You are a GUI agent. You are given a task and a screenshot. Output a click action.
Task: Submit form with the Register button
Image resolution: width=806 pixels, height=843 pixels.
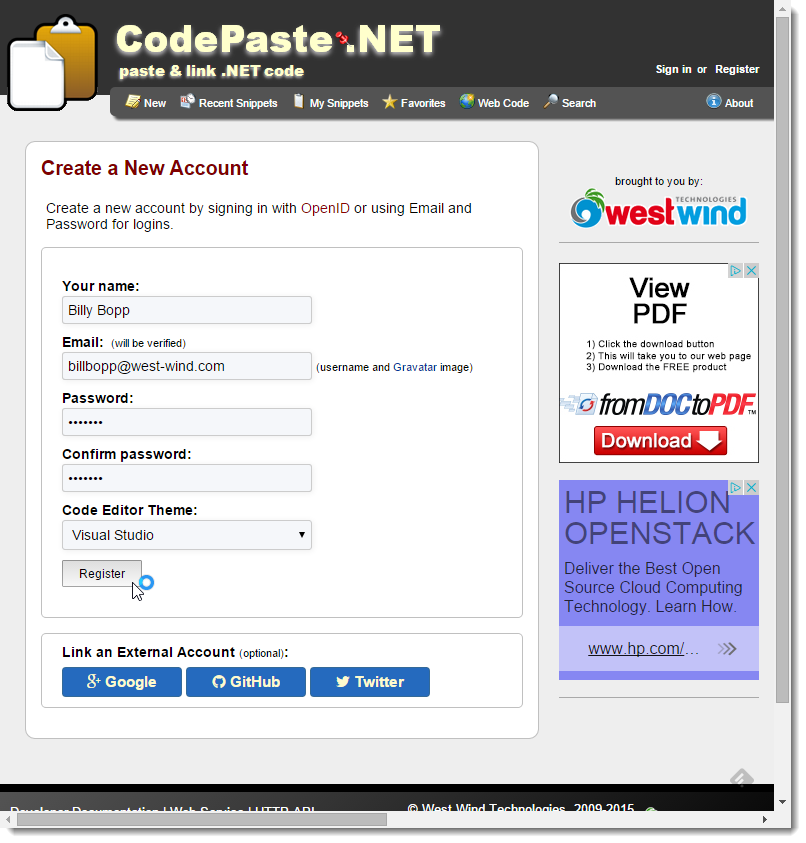pyautogui.click(x=102, y=574)
